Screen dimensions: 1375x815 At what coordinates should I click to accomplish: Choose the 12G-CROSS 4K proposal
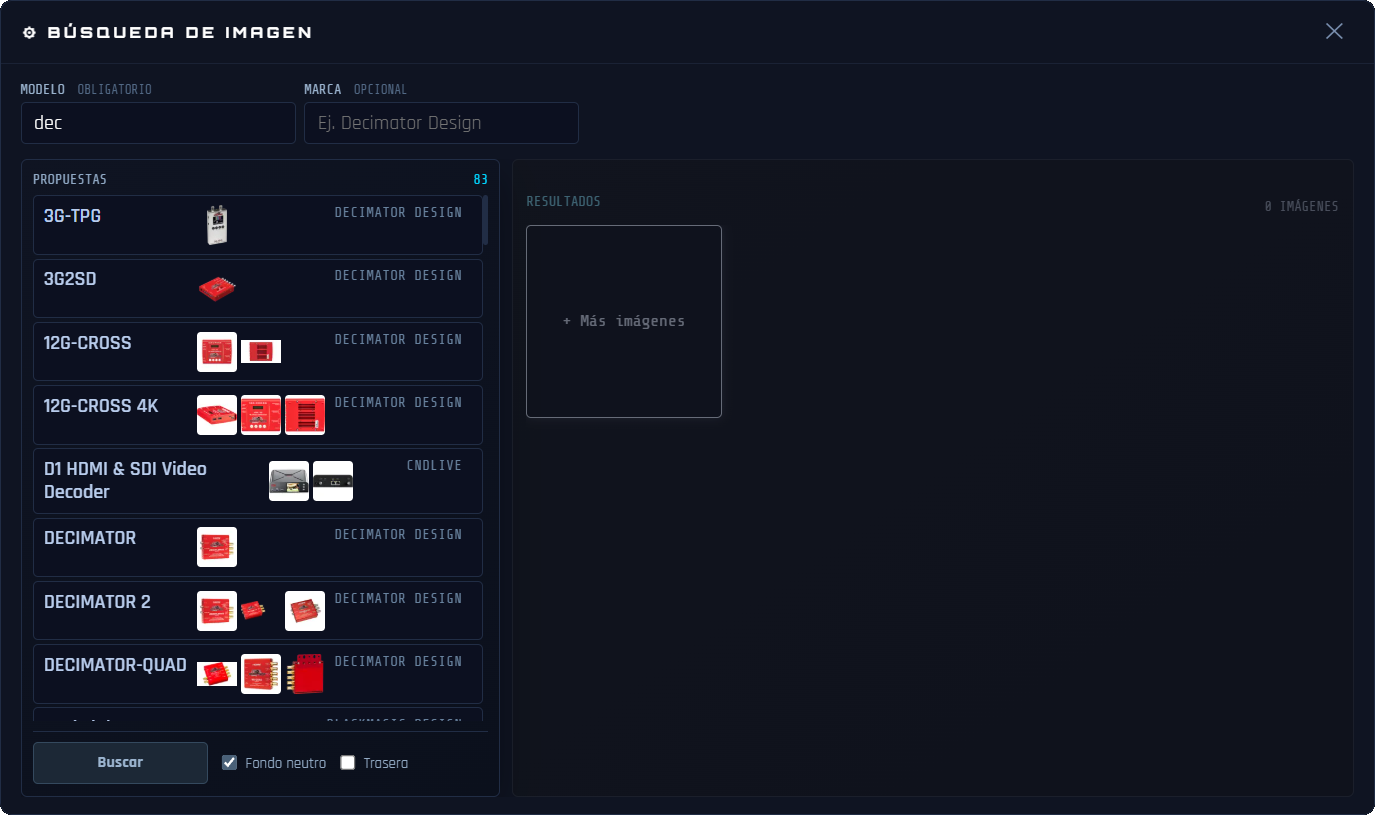[x=258, y=415]
